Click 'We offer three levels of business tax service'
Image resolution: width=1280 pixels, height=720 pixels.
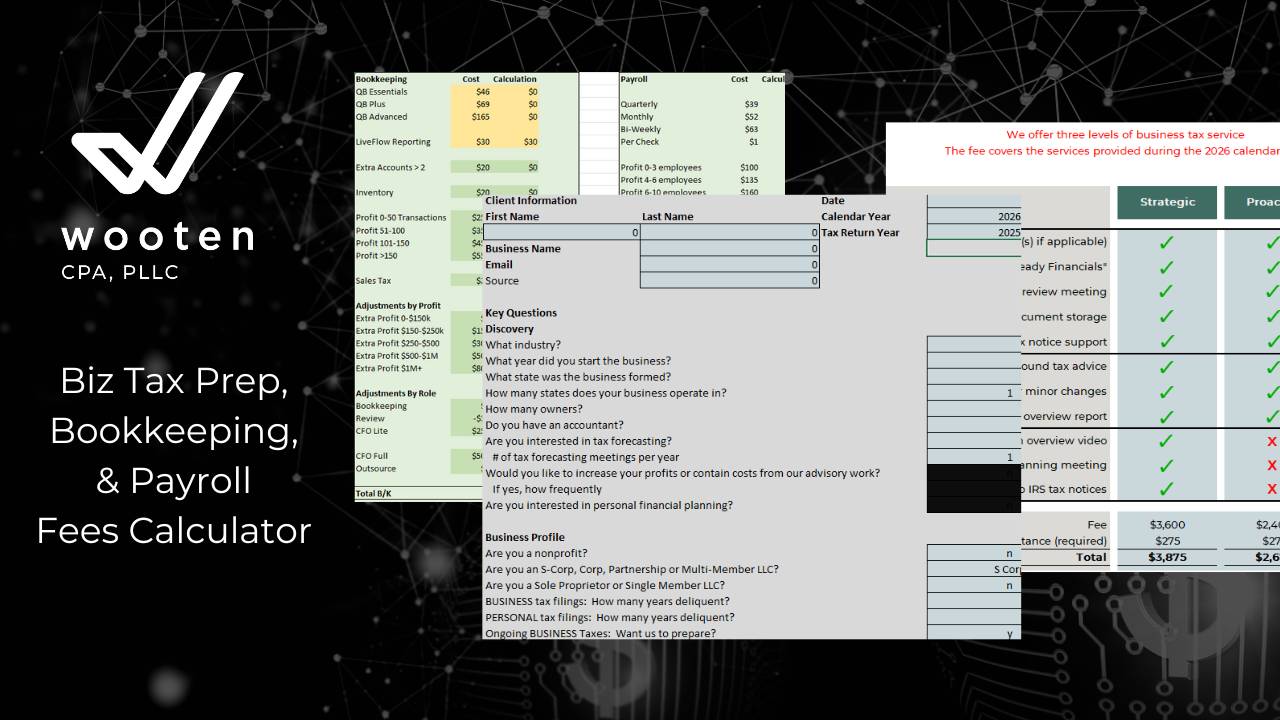tap(1125, 135)
